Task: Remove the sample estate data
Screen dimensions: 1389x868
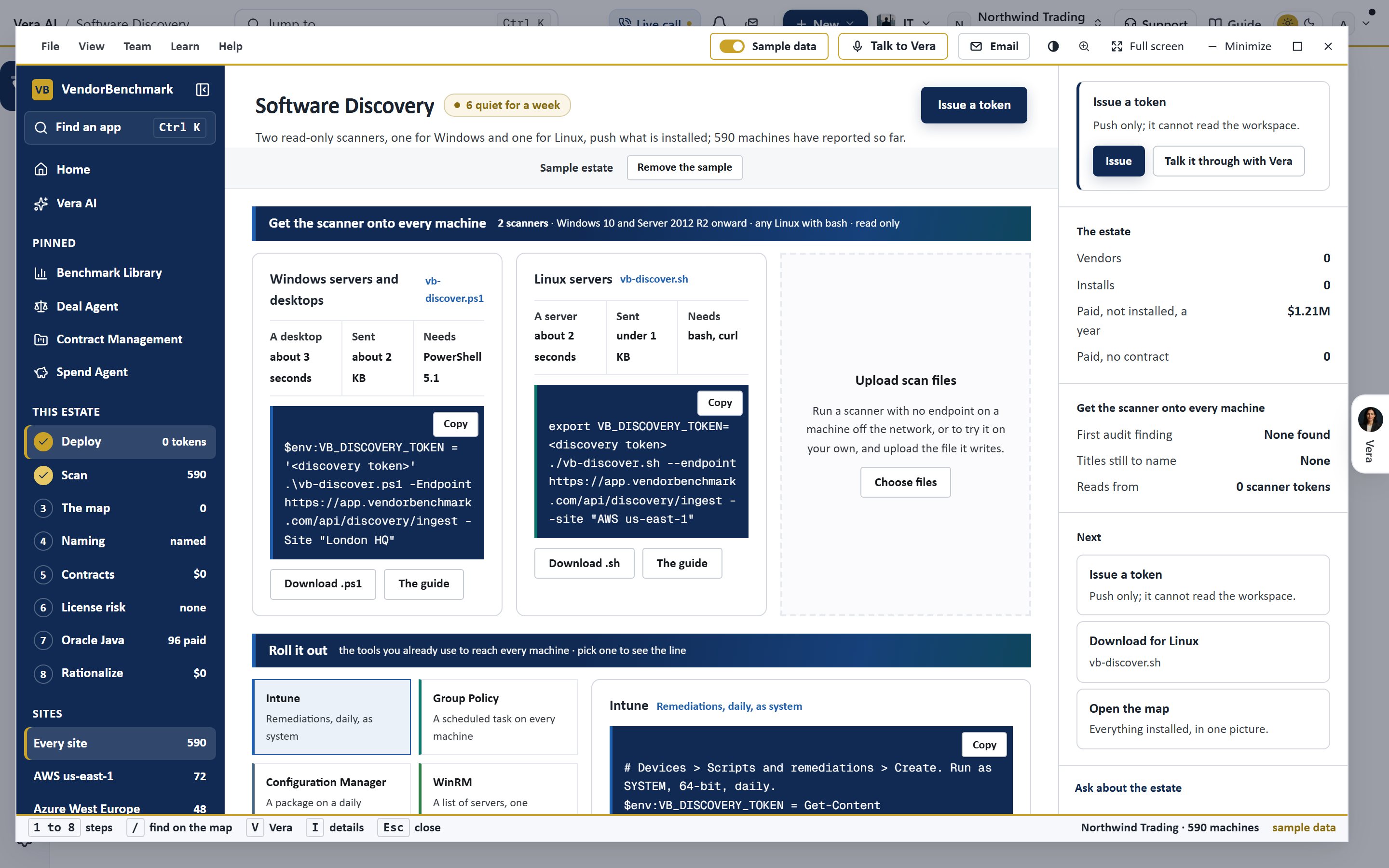Action: pyautogui.click(x=684, y=168)
